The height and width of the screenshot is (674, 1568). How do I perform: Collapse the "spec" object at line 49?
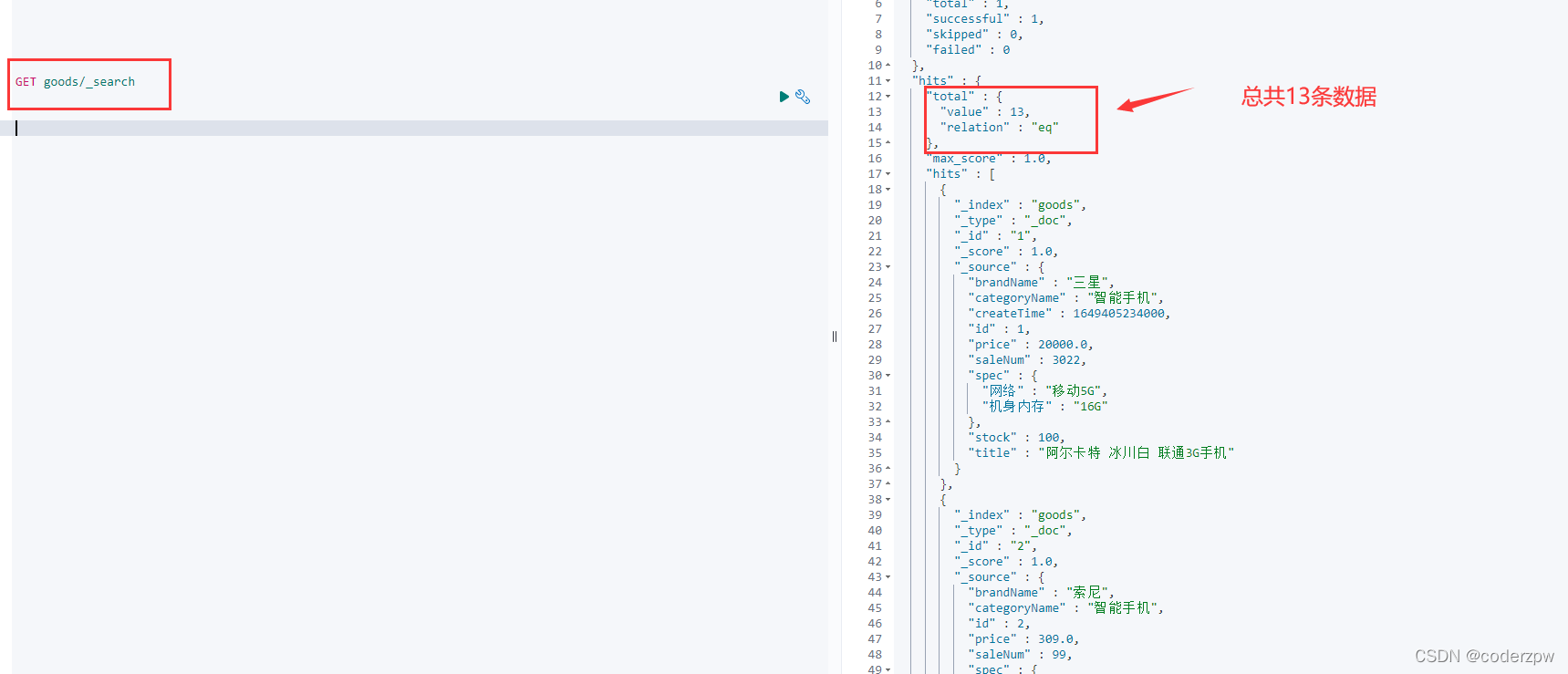[888, 669]
